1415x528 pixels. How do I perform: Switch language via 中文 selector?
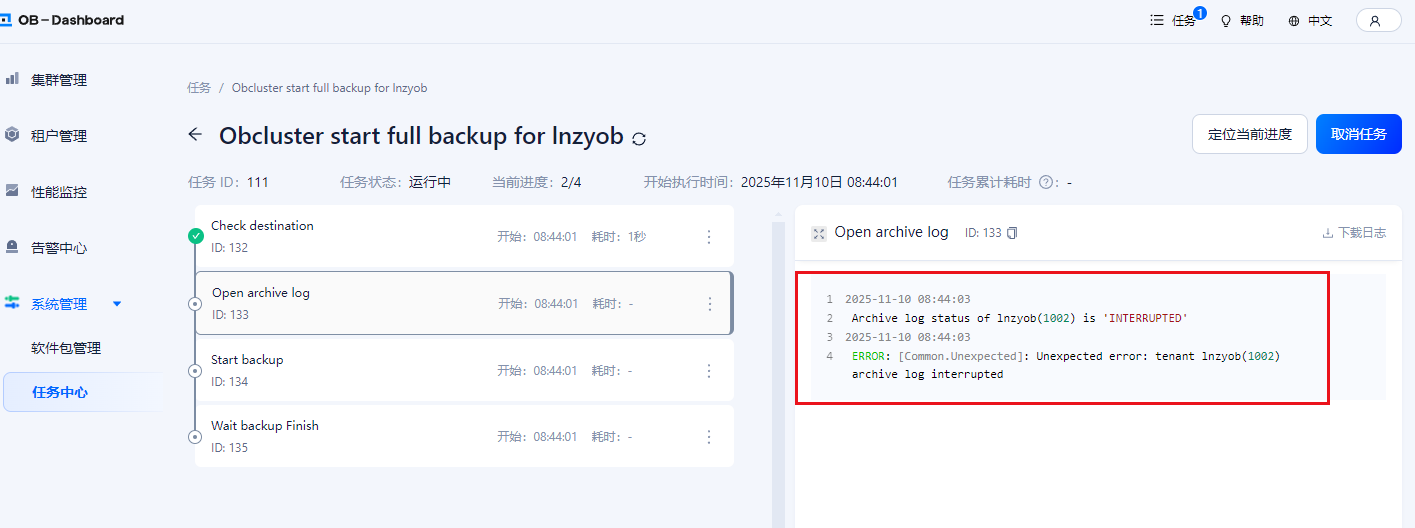click(1310, 20)
